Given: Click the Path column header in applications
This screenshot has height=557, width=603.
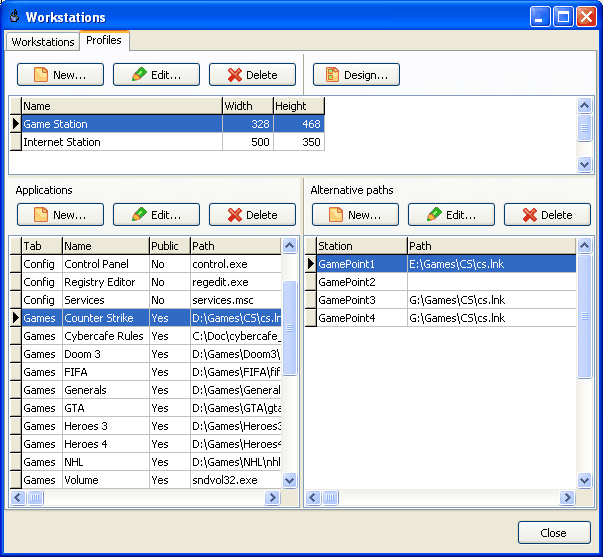Looking at the screenshot, I should tap(234, 246).
